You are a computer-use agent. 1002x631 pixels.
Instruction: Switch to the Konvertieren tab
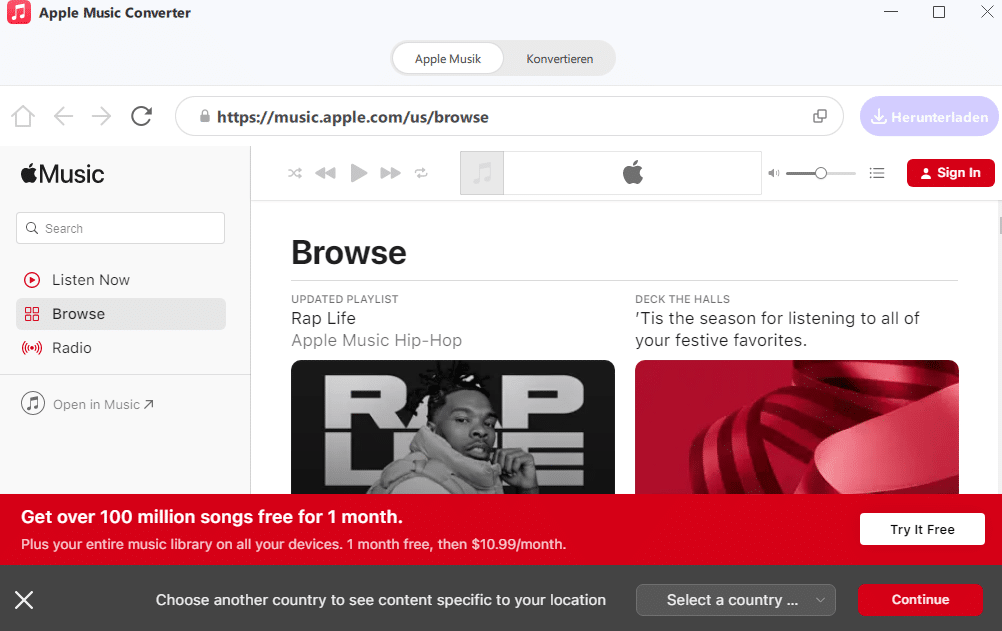tap(559, 59)
